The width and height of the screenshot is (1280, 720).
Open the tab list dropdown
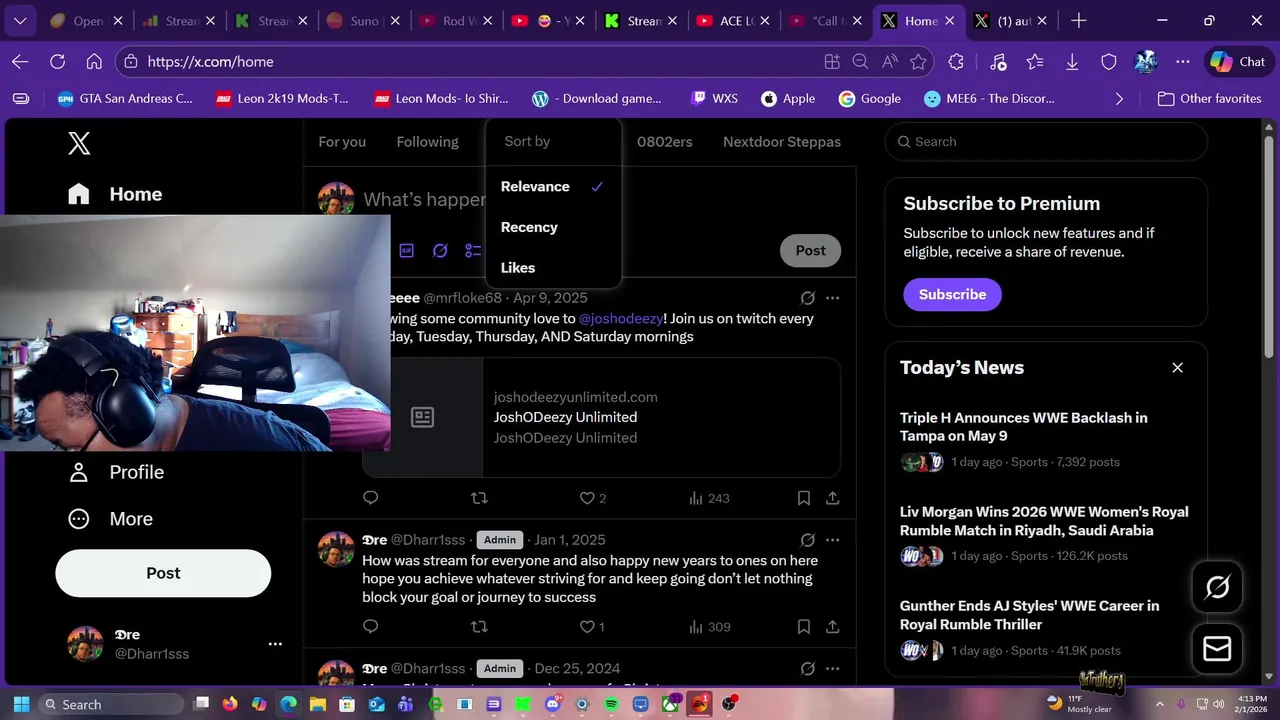pyautogui.click(x=20, y=21)
